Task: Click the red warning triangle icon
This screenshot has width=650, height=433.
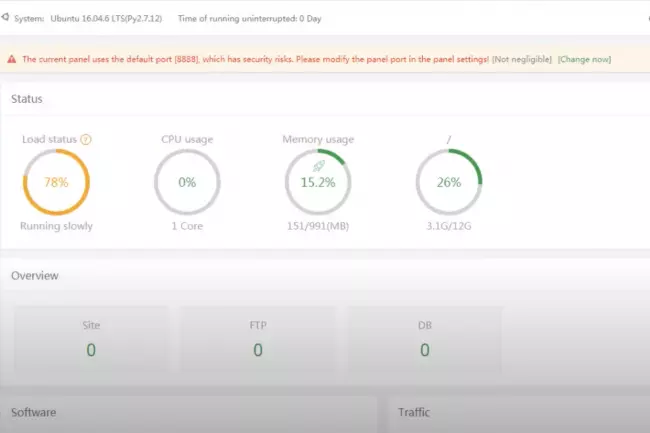Action: pos(12,60)
